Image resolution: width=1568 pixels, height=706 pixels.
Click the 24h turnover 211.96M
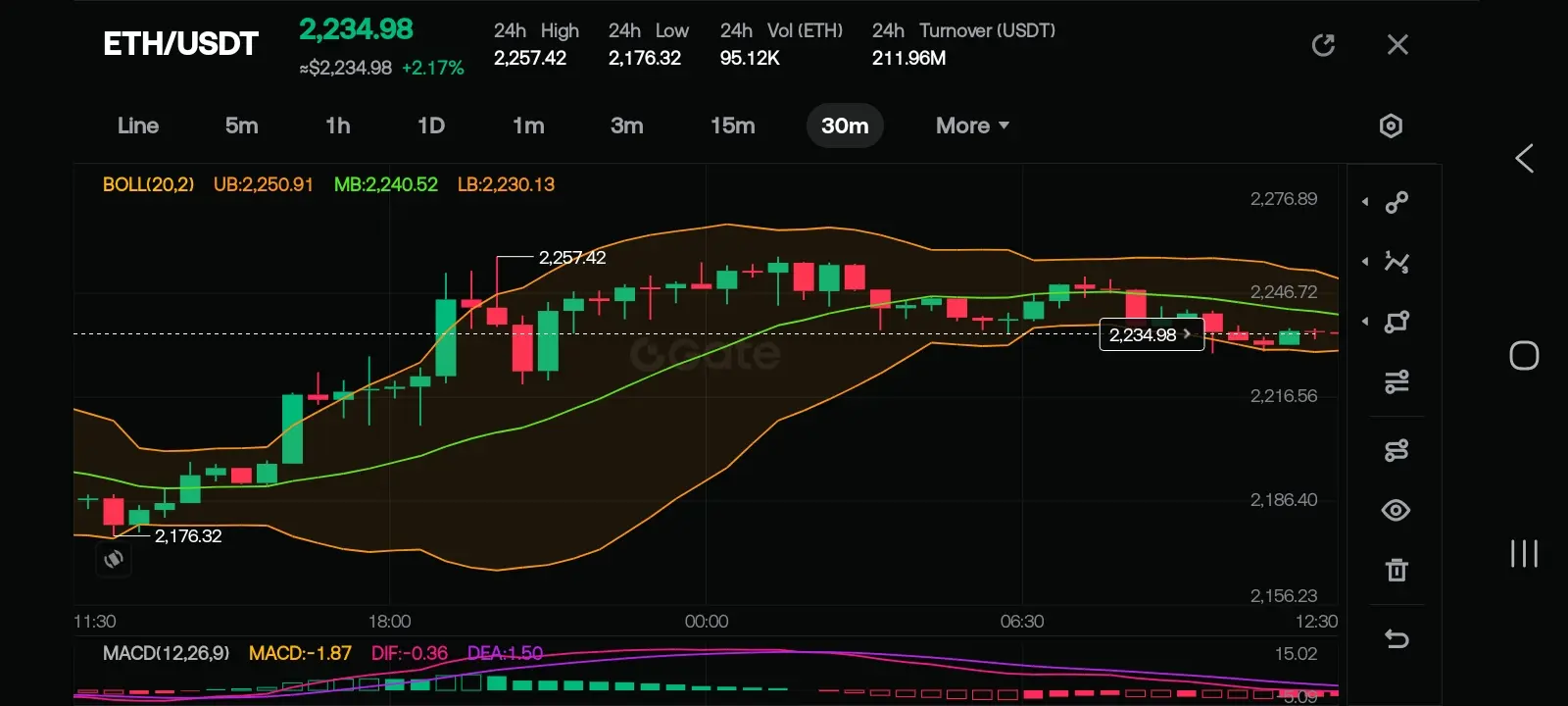909,58
